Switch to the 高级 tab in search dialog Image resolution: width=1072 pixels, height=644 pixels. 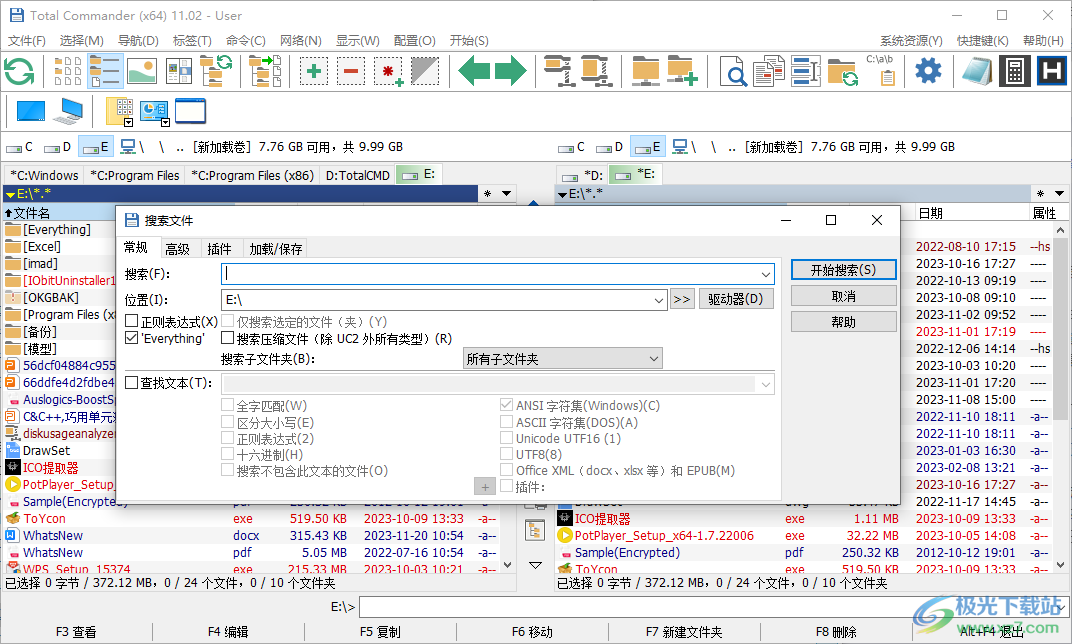178,249
